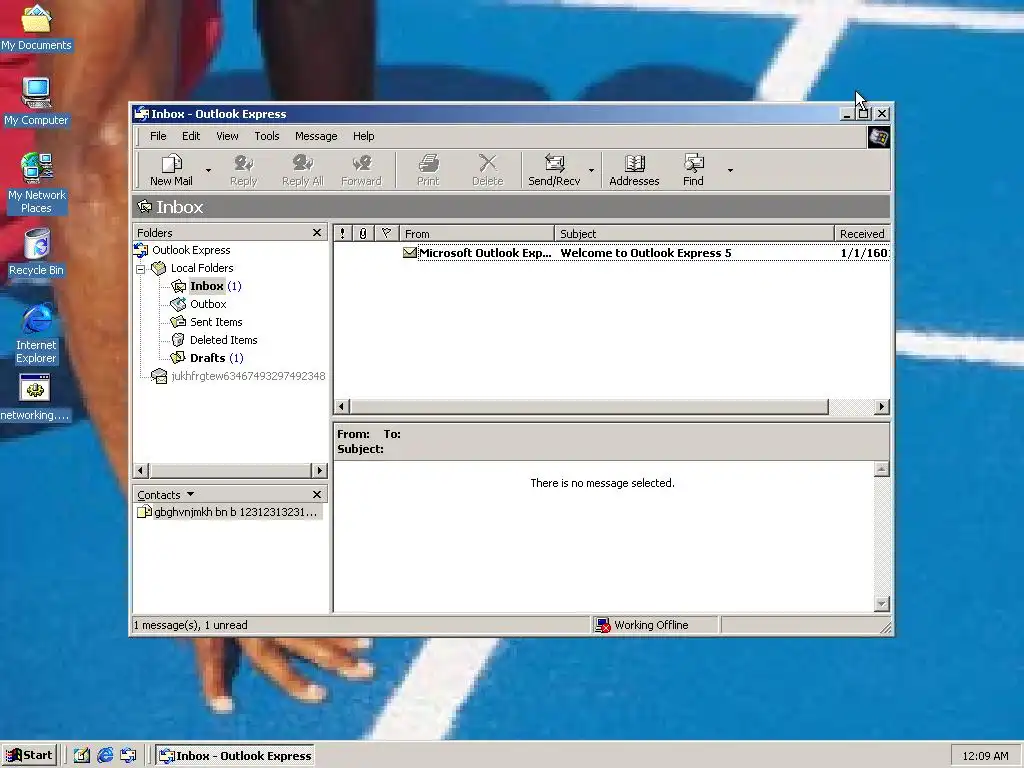Sort by the Flag column header
The width and height of the screenshot is (1024, 768).
(x=386, y=233)
